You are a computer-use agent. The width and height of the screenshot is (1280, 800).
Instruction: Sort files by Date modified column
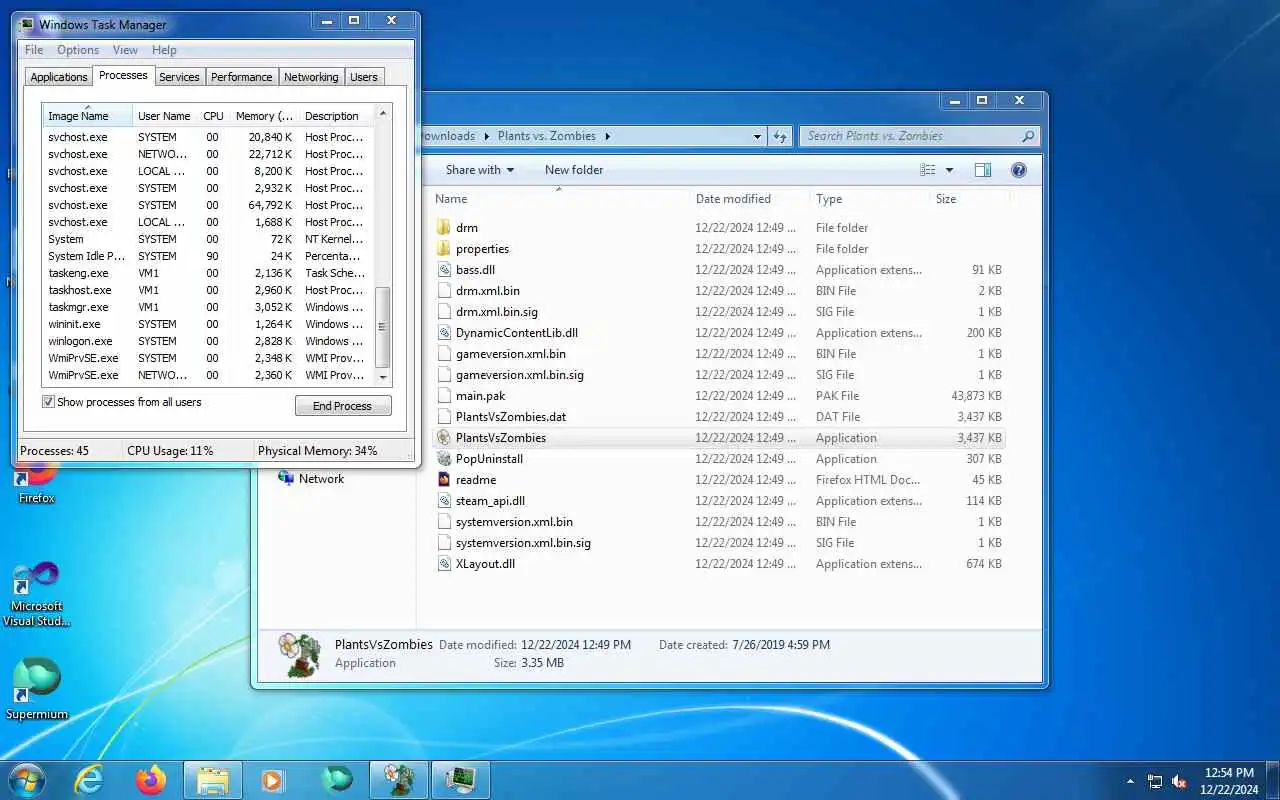[748, 199]
